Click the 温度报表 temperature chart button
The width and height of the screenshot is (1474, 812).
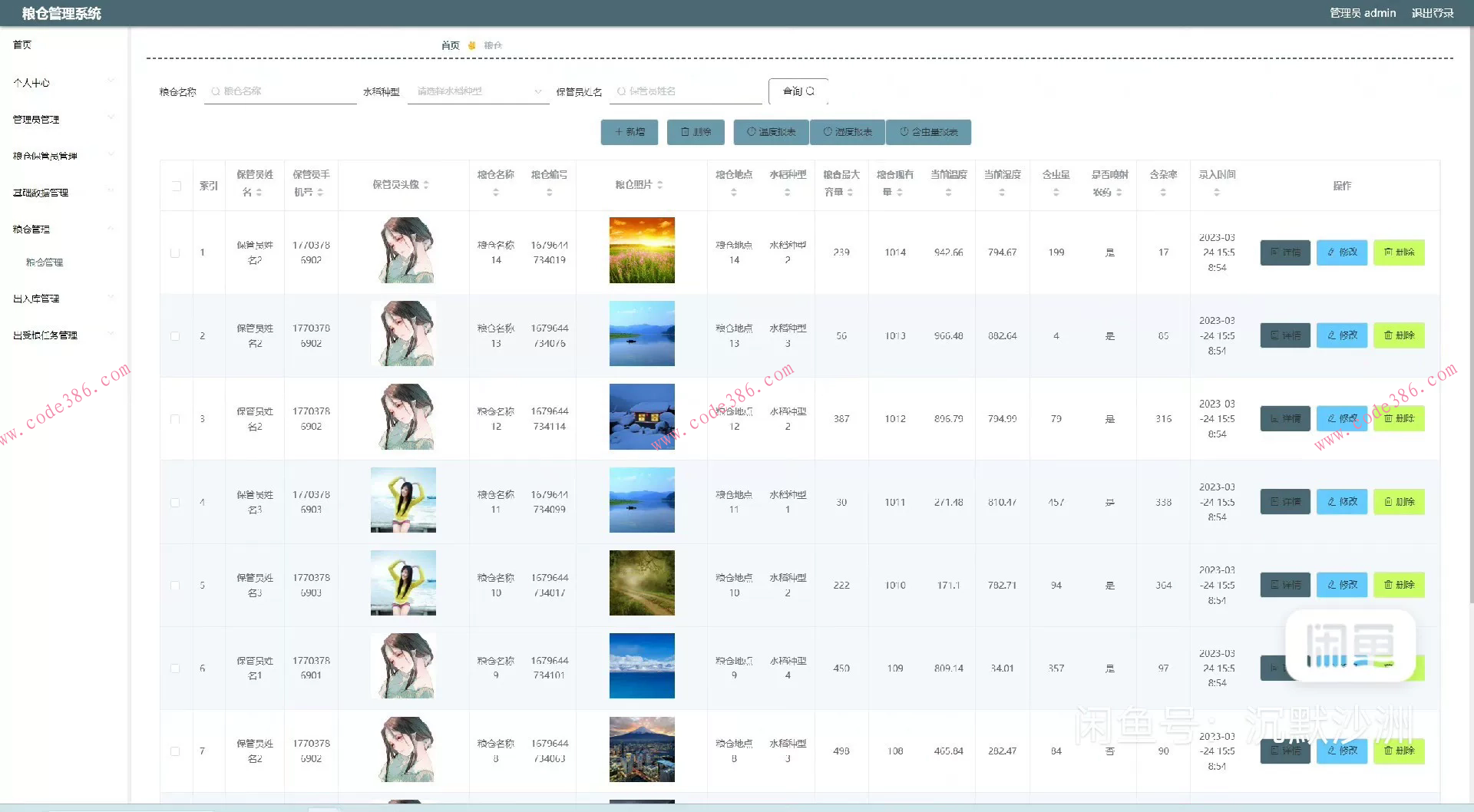[x=771, y=132]
